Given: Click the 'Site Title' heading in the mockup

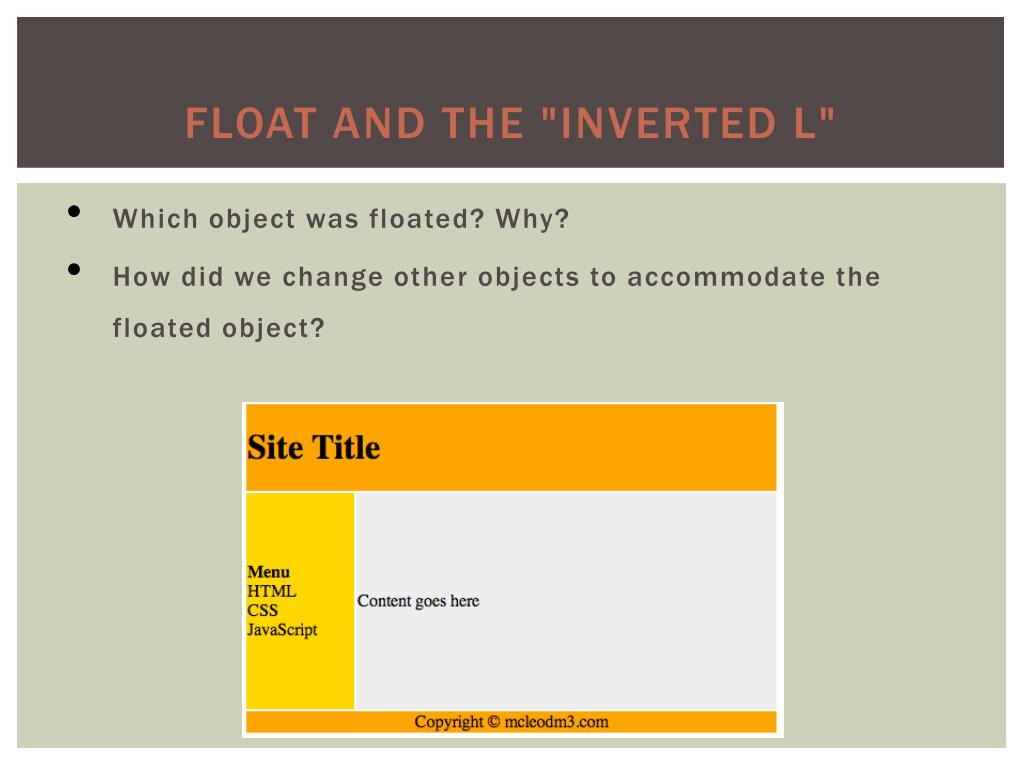Looking at the screenshot, I should [x=313, y=447].
